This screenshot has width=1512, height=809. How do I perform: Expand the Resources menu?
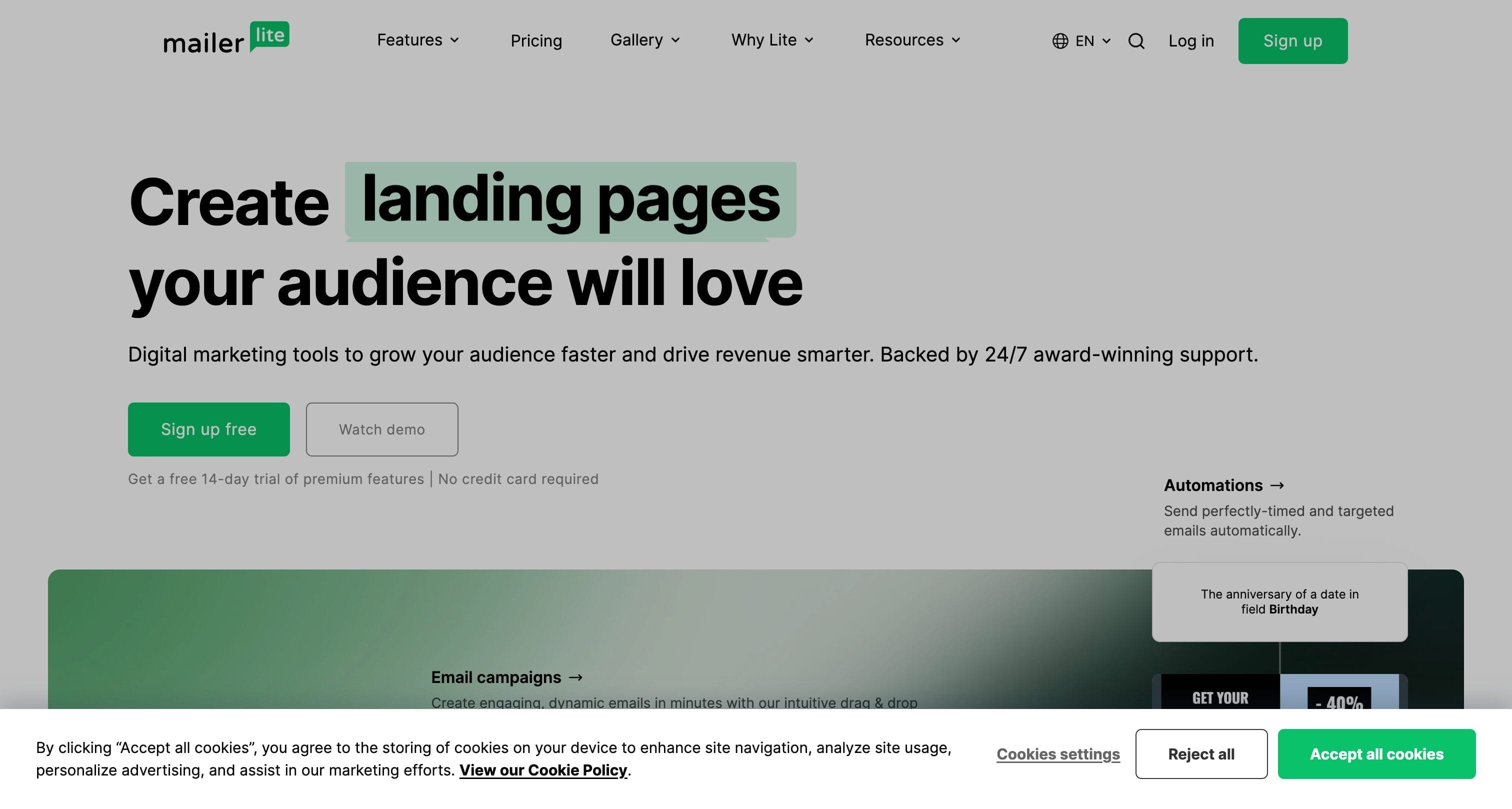(x=912, y=40)
